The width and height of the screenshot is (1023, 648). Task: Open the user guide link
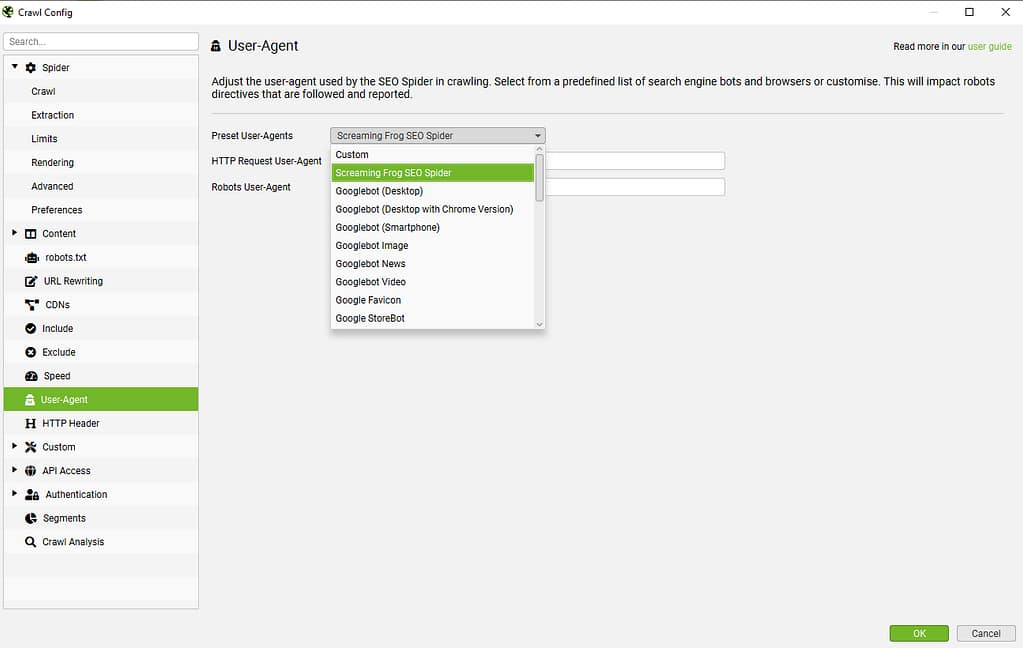pos(989,47)
